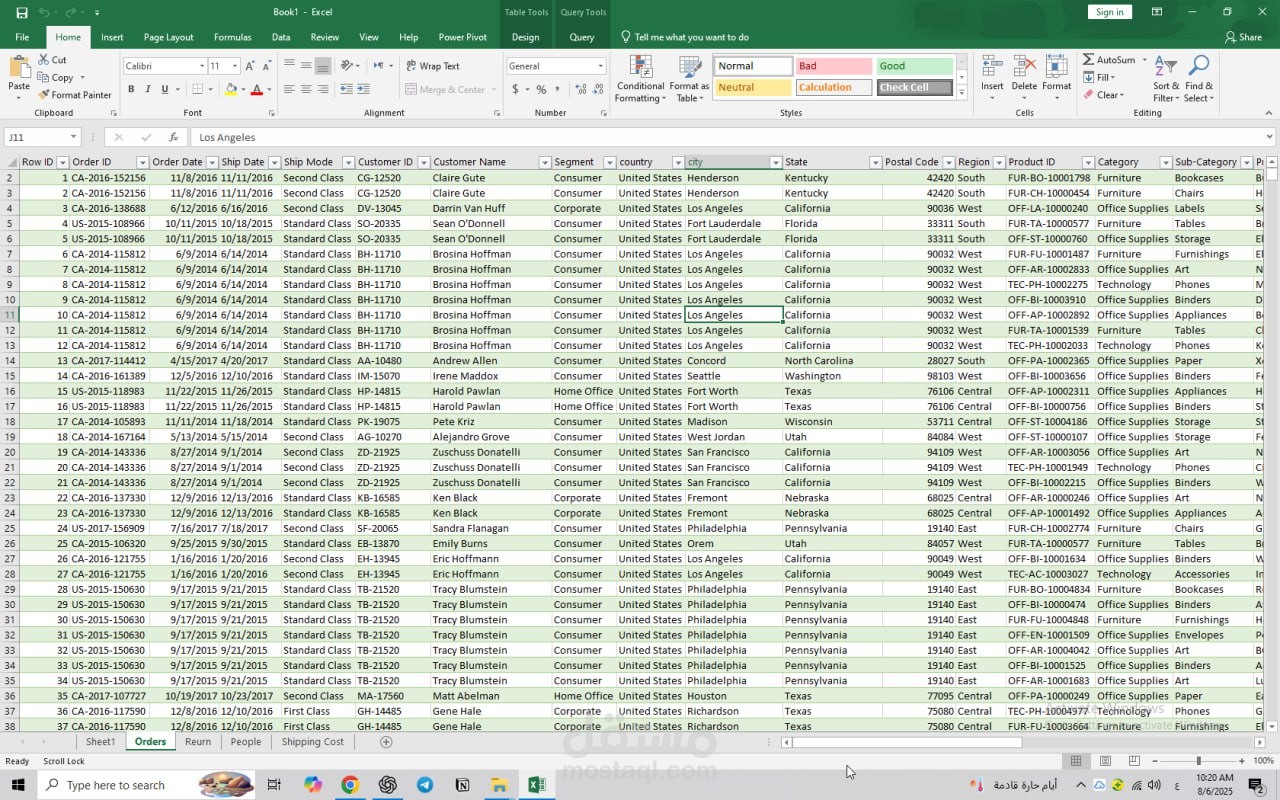Image resolution: width=1280 pixels, height=800 pixels.
Task: Switch to the Shipping Cost sheet
Action: click(x=312, y=742)
